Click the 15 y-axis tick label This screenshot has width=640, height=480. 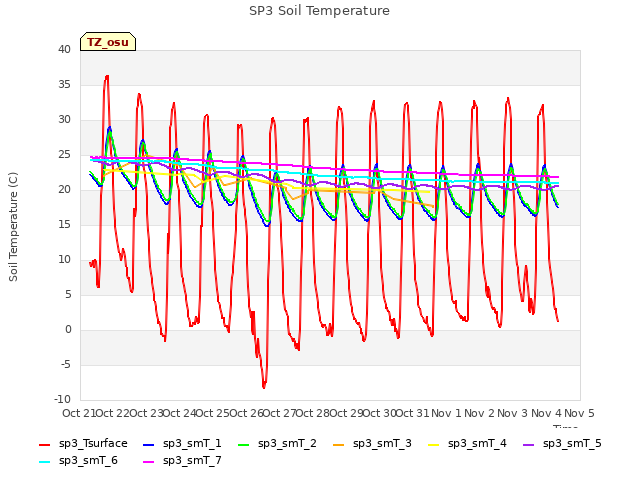click(64, 224)
